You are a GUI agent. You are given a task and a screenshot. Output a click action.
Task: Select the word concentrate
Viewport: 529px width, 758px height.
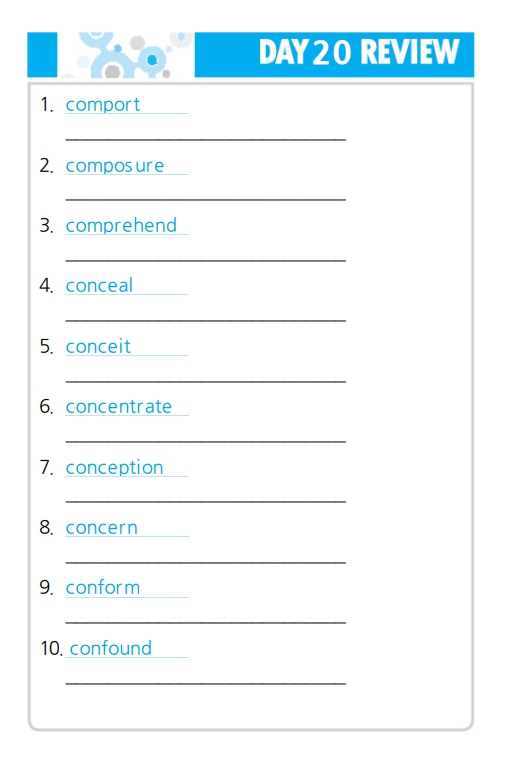(119, 407)
